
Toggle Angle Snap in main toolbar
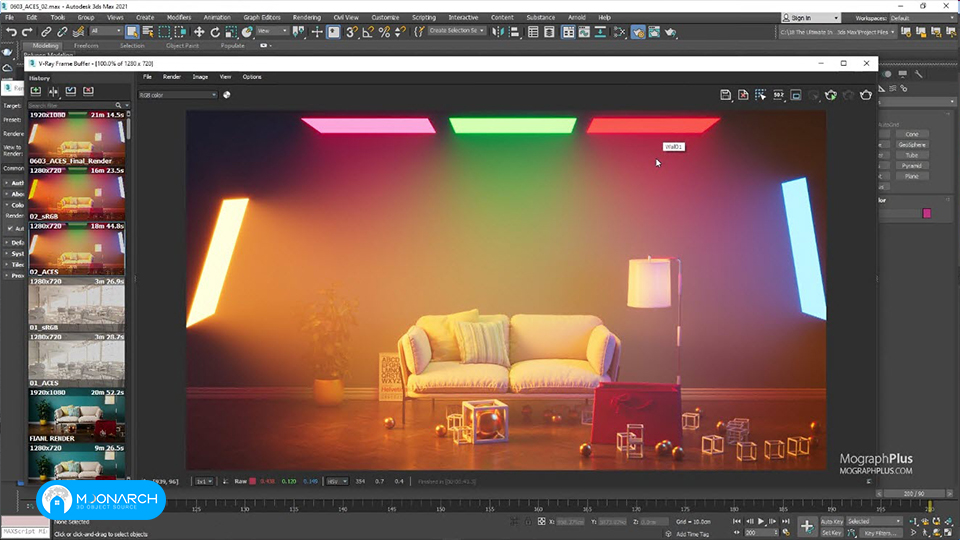[x=368, y=32]
